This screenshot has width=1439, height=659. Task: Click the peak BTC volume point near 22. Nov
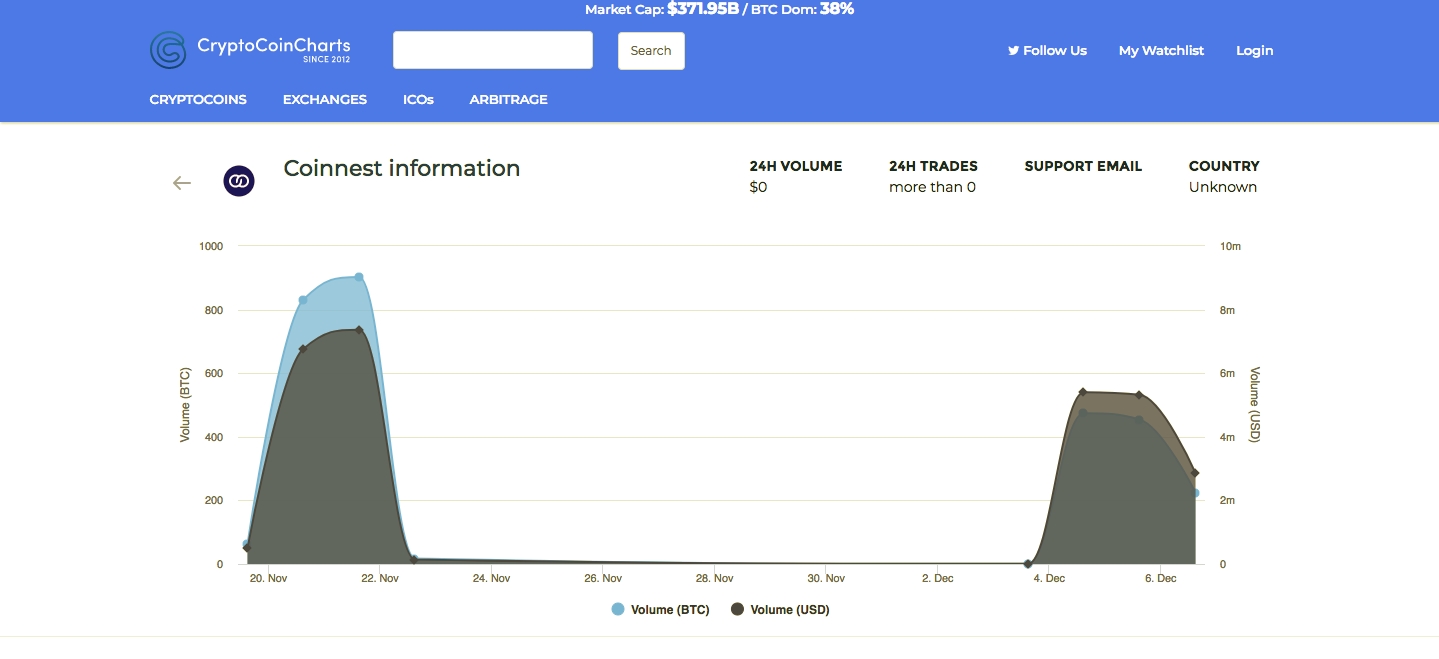coord(359,277)
